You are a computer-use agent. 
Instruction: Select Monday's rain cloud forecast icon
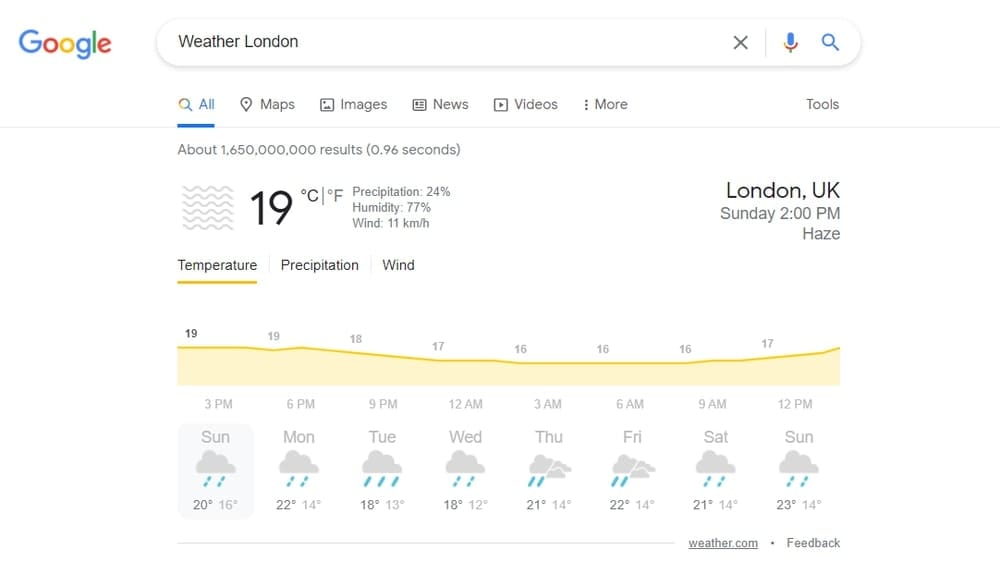point(298,467)
